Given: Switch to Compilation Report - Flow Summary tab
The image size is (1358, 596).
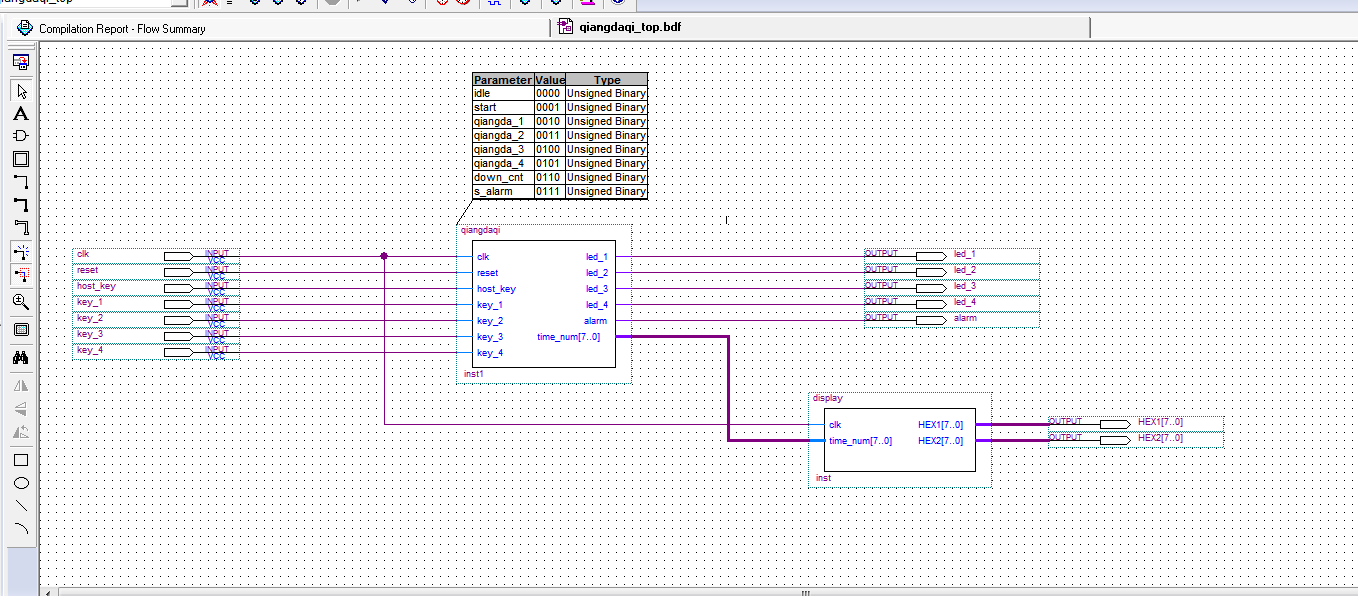Looking at the screenshot, I should click(x=121, y=29).
